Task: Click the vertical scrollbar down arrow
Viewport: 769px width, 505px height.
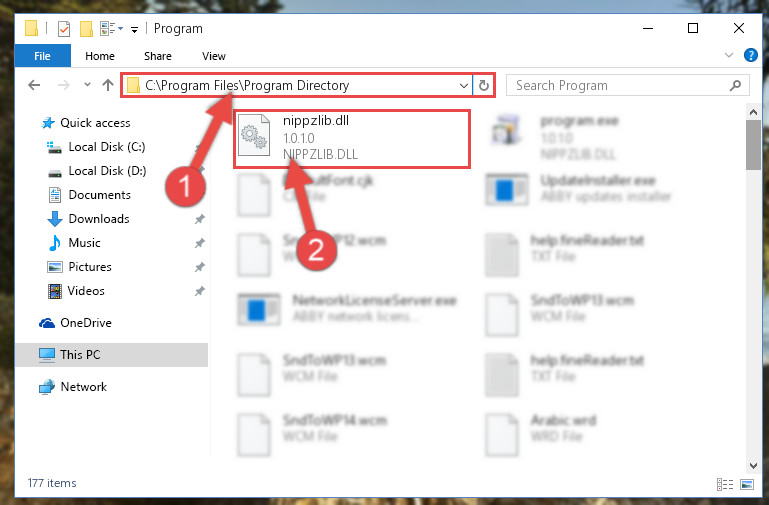Action: click(x=753, y=465)
